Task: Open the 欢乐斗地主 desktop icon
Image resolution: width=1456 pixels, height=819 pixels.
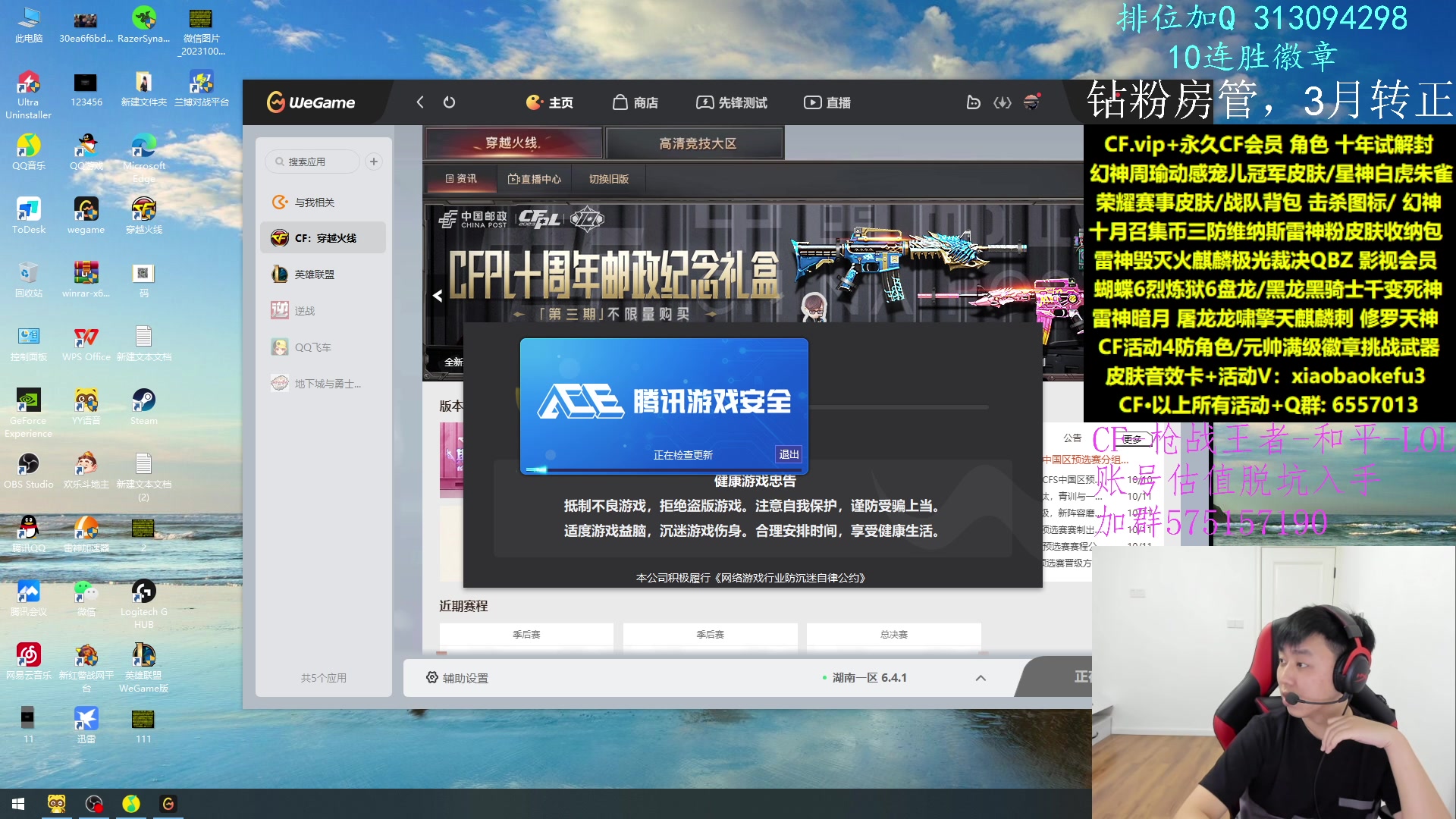Action: coord(86,471)
